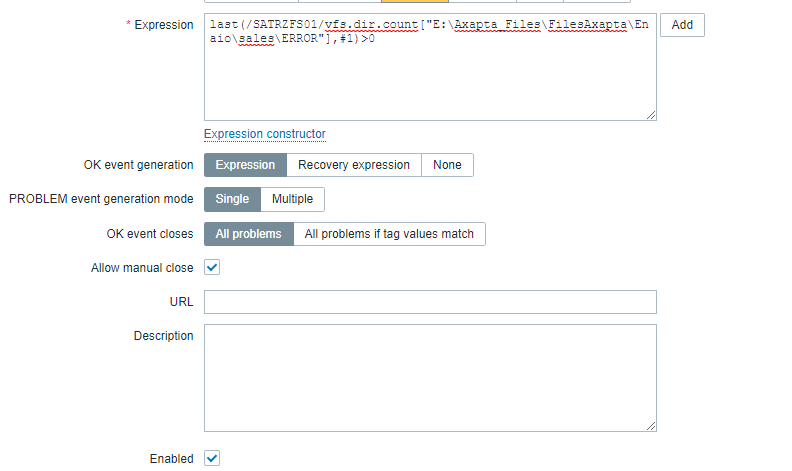This screenshot has width=792, height=471.
Task: Switch PROBLEM event generation to Multiple
Action: [292, 199]
